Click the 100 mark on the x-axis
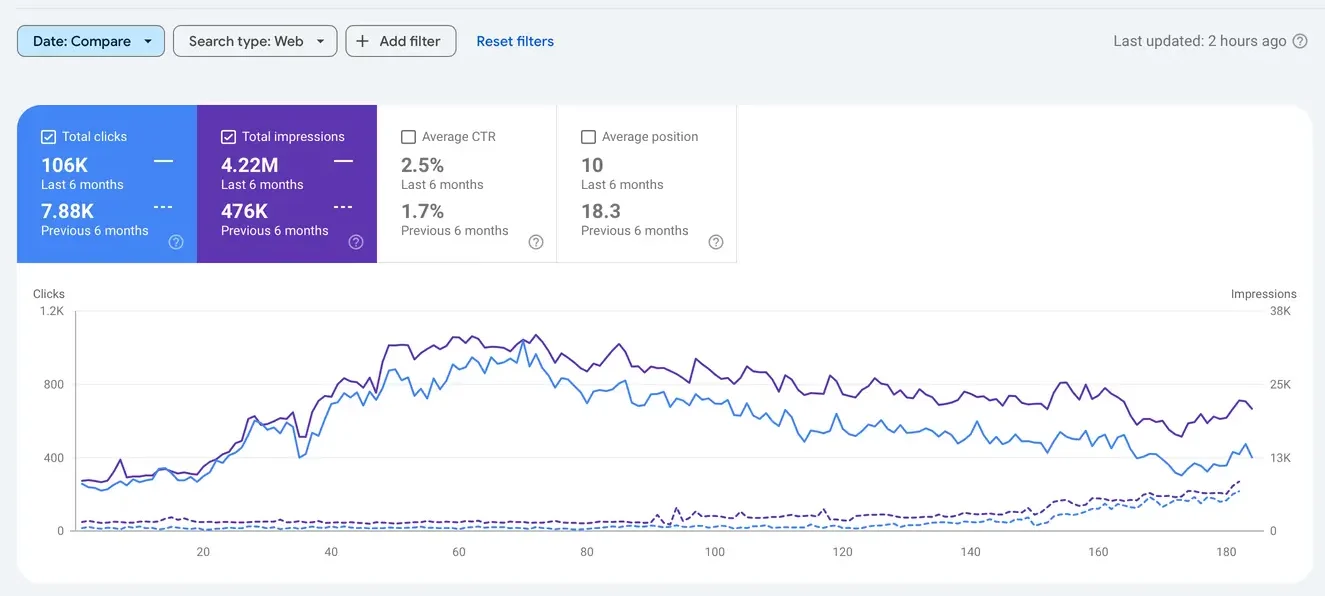The height and width of the screenshot is (596, 1325). (x=714, y=552)
